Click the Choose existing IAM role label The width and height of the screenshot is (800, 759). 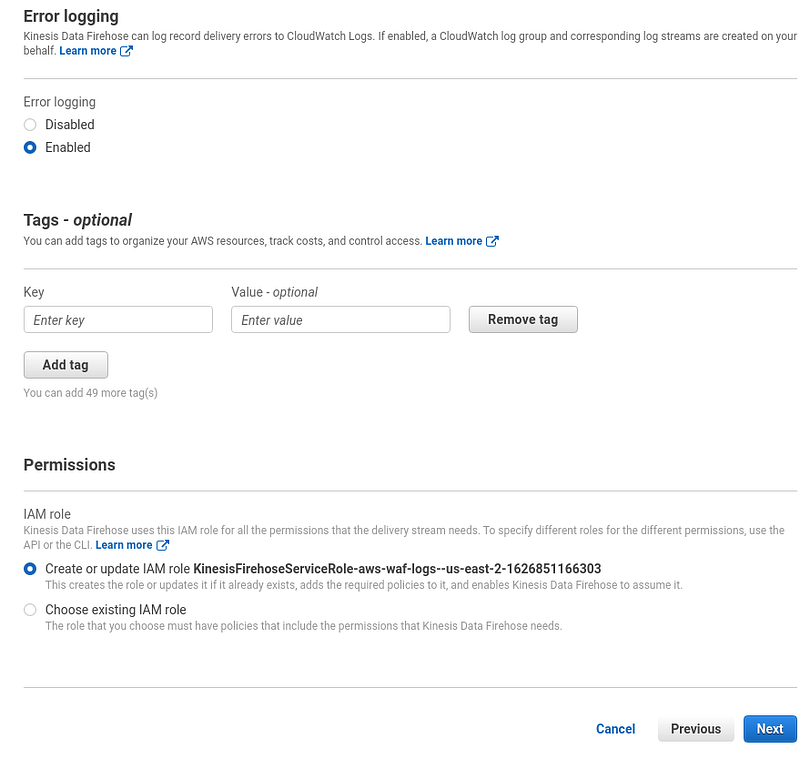pos(115,610)
